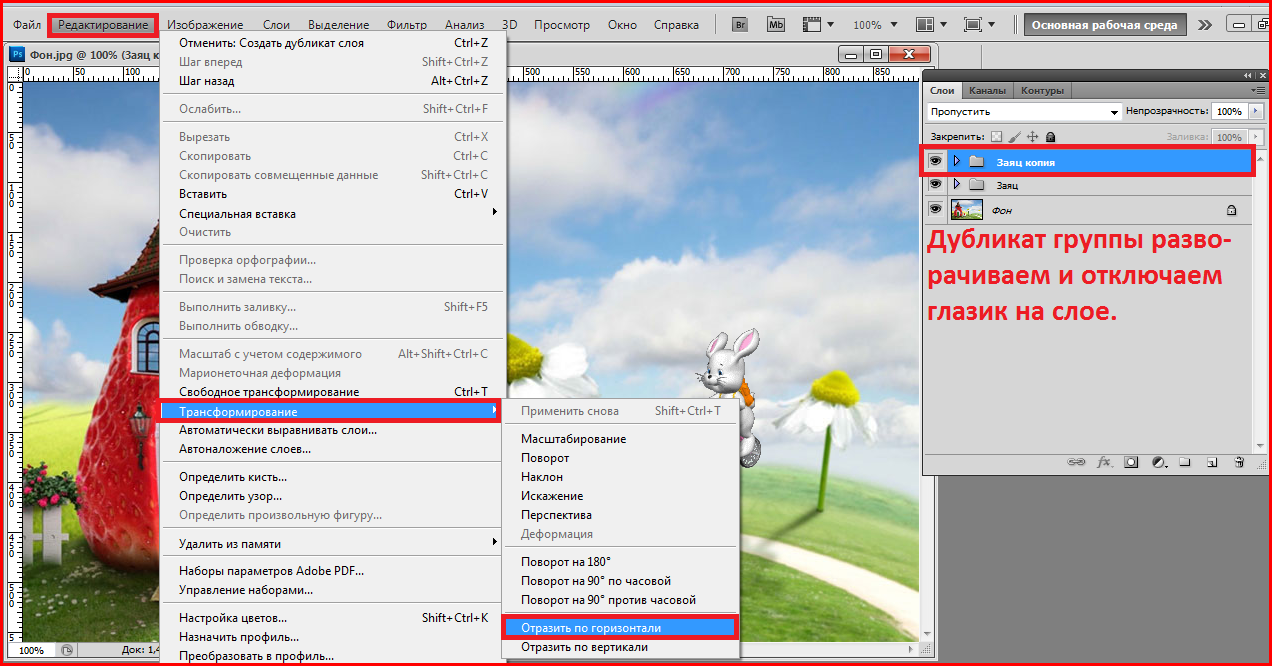Choose Отменить: Создать дубликат слоя
This screenshot has height=666, width=1272.
tap(333, 43)
